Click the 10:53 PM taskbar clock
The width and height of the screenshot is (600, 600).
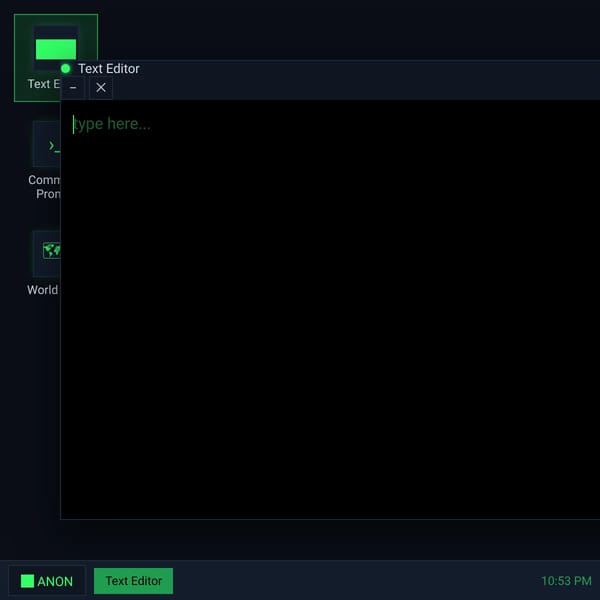(x=566, y=581)
